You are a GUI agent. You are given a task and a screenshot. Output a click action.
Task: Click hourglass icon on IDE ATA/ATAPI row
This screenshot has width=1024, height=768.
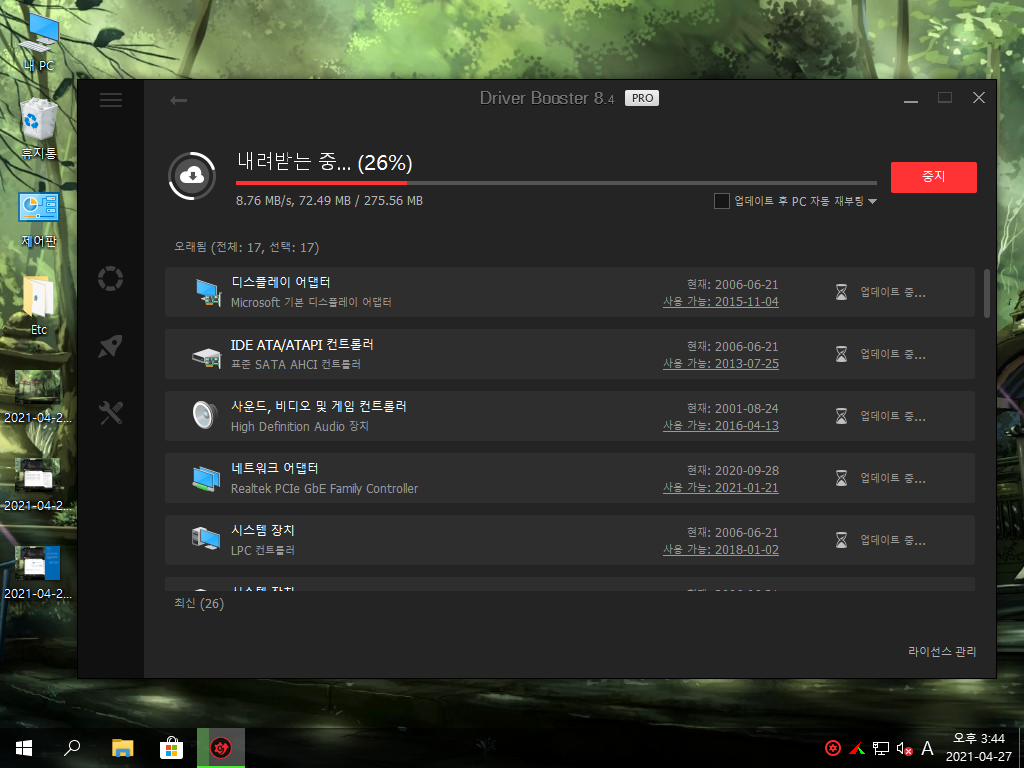click(841, 354)
